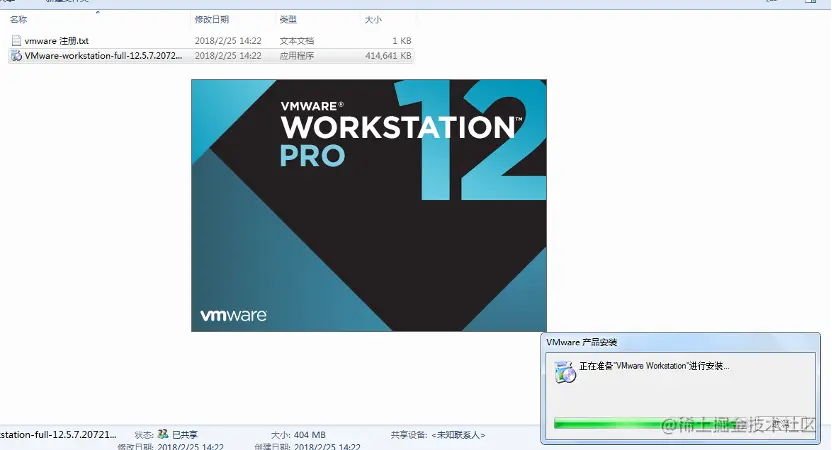Click the 414,641 KB size cell
The height and width of the screenshot is (450, 832).
click(388, 56)
